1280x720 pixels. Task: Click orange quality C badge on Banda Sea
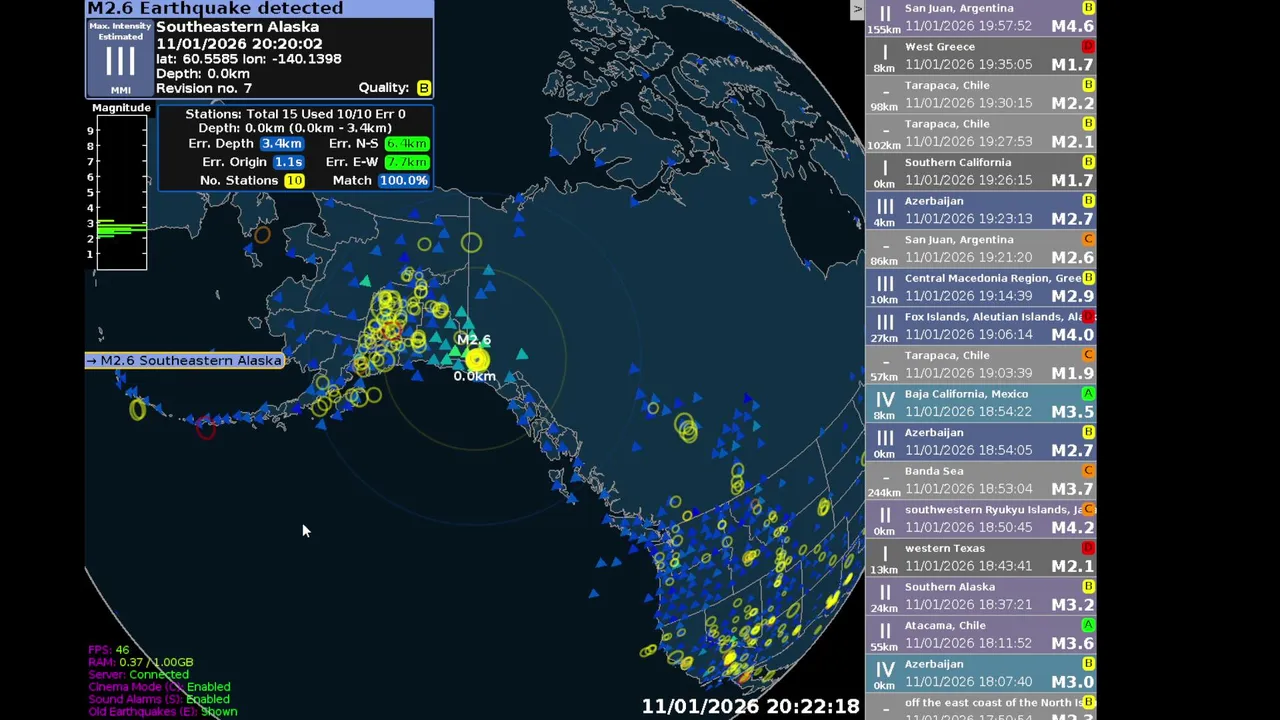1088,471
